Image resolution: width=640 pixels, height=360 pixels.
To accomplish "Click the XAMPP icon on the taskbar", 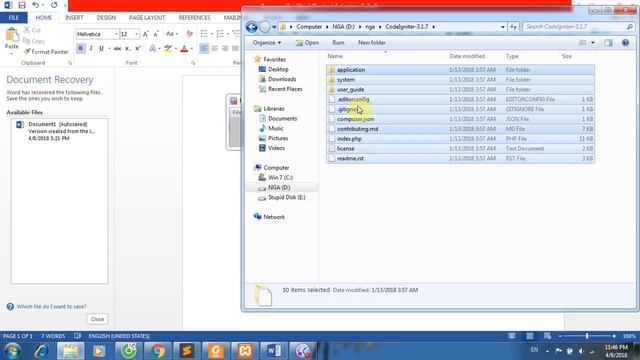I will coord(245,351).
